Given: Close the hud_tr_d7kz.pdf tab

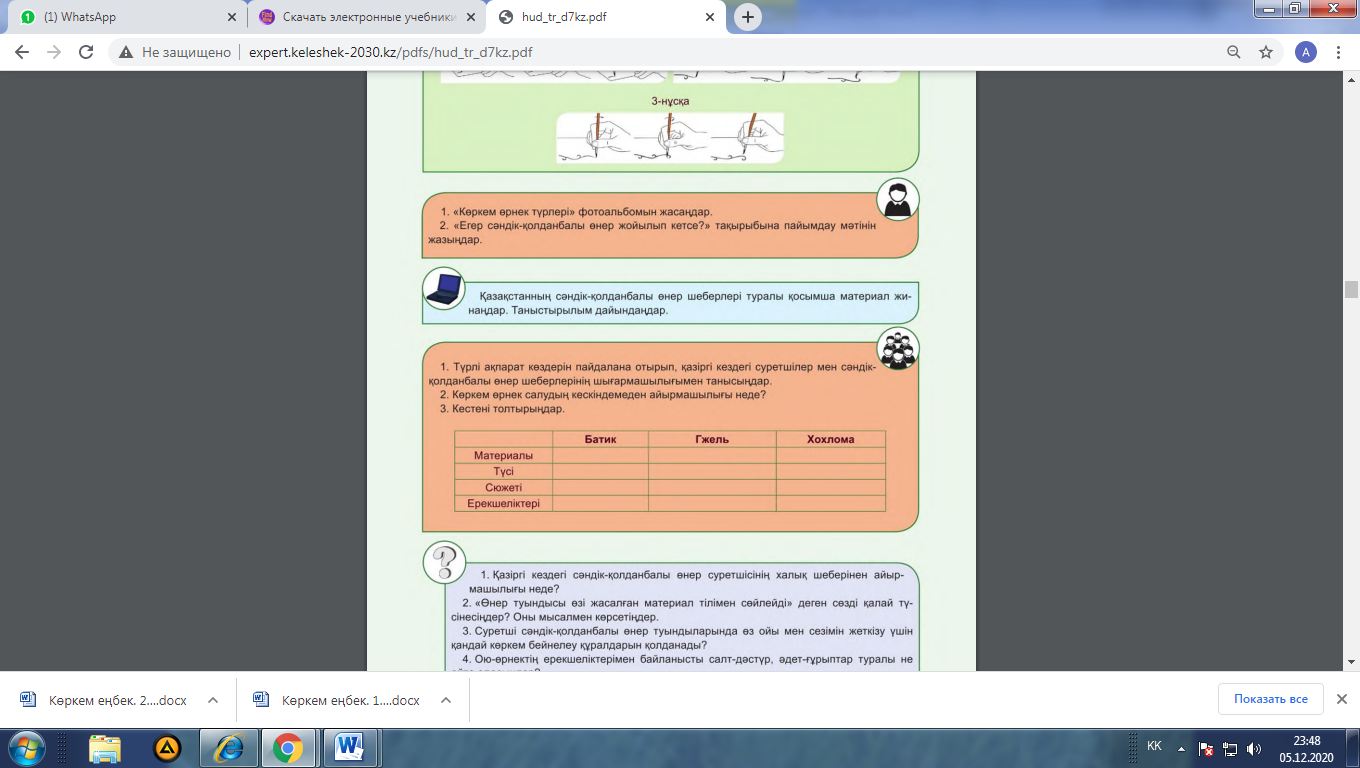Looking at the screenshot, I should click(710, 17).
